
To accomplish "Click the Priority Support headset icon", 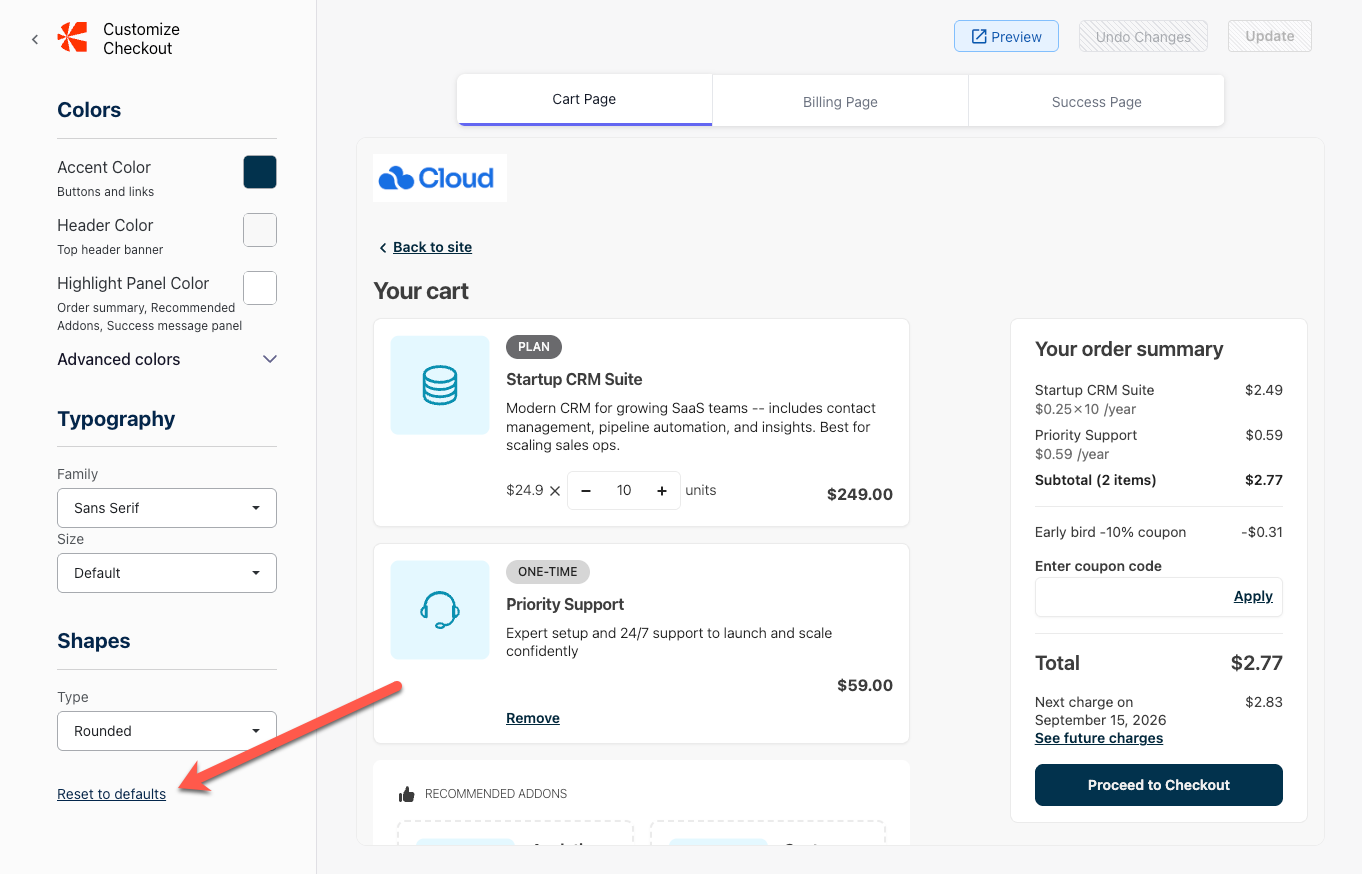I will click(440, 610).
